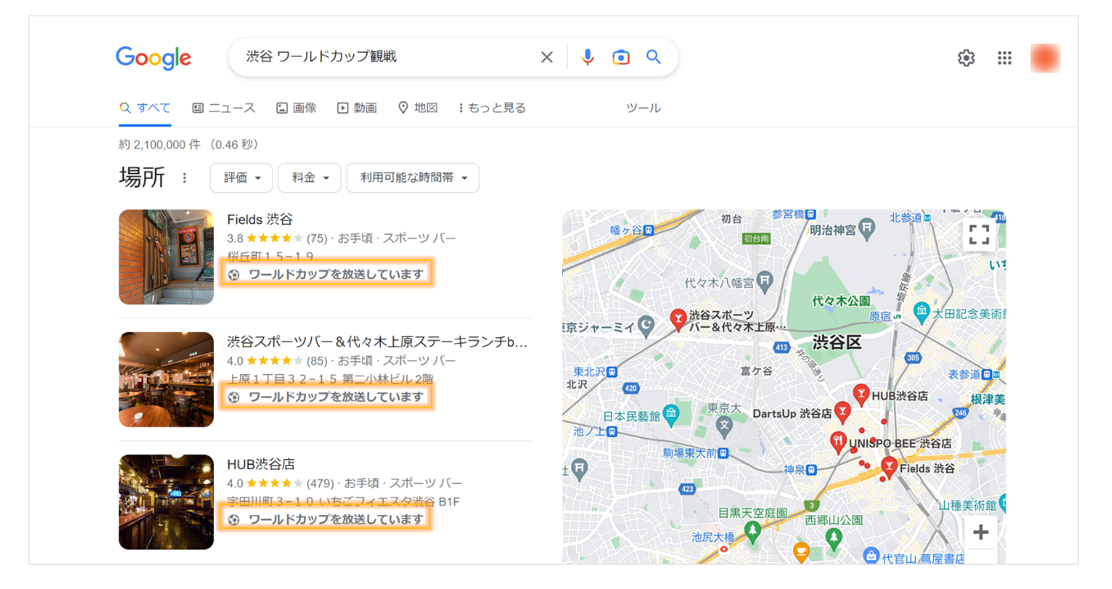Expand the map to fullscreen
The height and width of the screenshot is (589, 1112).
(x=979, y=235)
